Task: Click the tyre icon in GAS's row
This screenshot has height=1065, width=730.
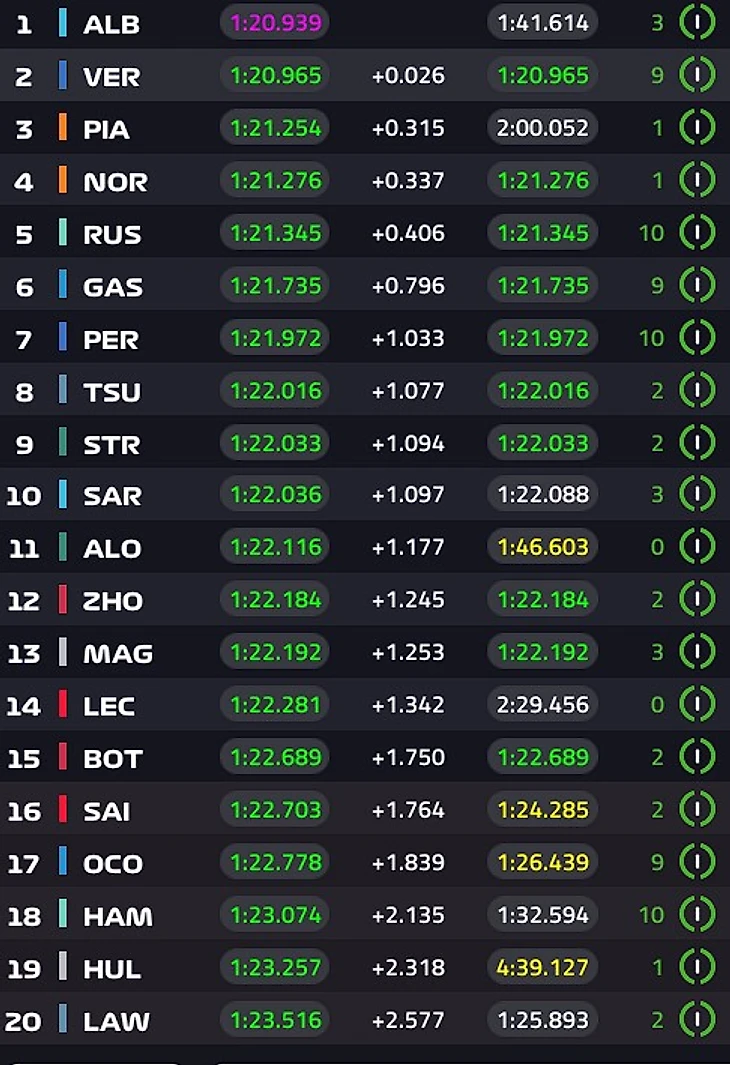Action: click(697, 286)
